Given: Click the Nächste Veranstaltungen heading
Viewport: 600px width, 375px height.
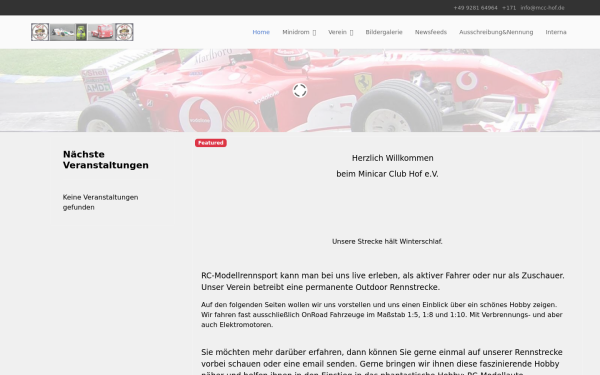Looking at the screenshot, I should (x=106, y=160).
